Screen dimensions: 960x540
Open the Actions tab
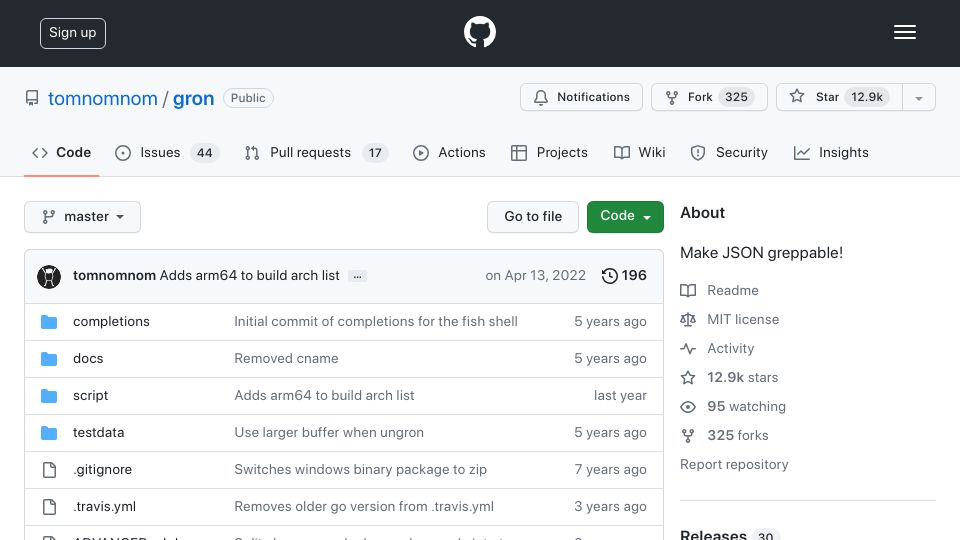point(449,152)
